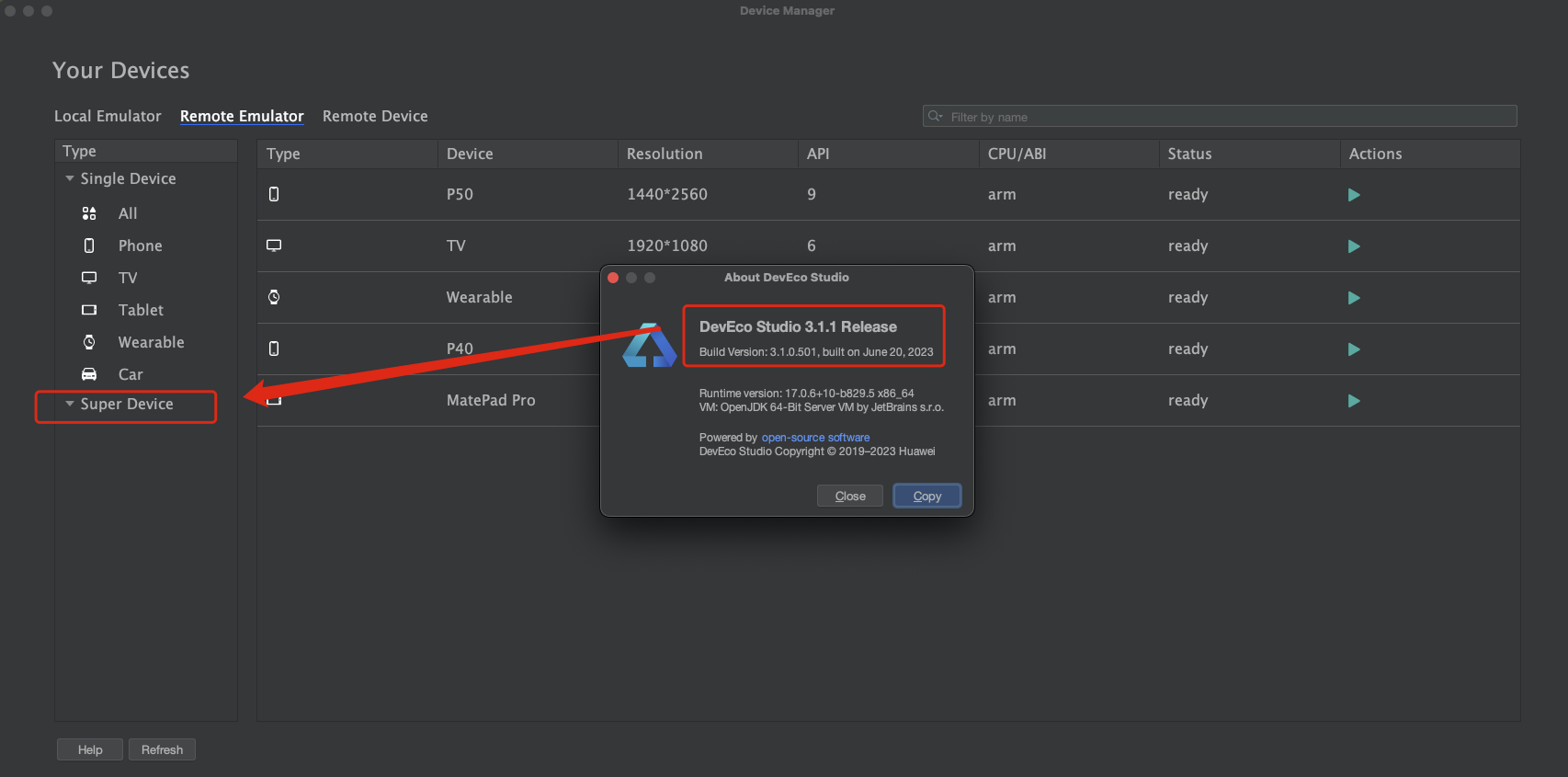
Task: Filter device list to Wearable
Action: [x=151, y=342]
